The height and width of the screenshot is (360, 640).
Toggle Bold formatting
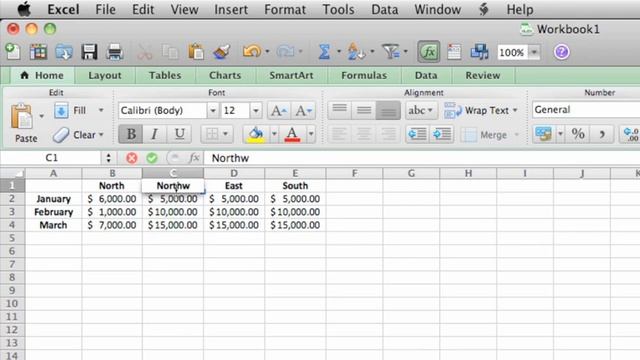click(x=131, y=134)
